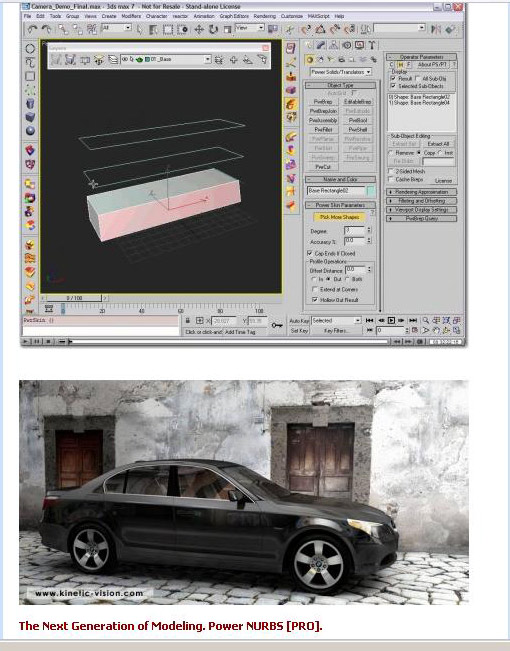Screen dimensions: 510x651
Task: Click the About PS/PT button
Action: pos(432,64)
